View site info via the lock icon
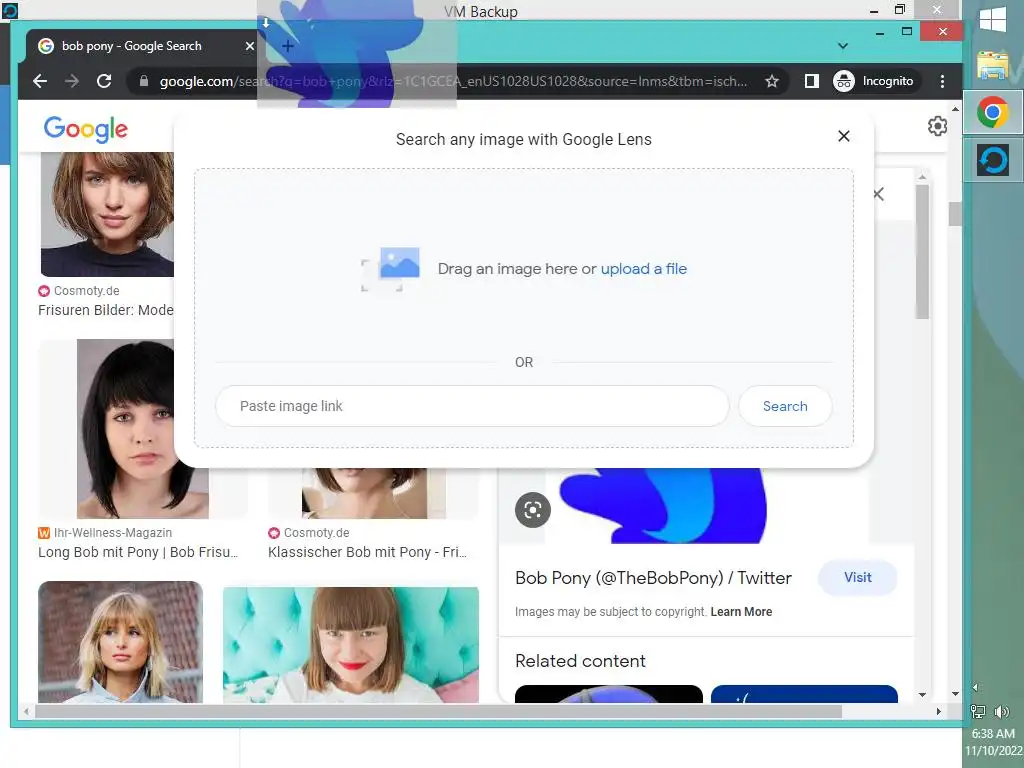The width and height of the screenshot is (1024, 768). [144, 81]
